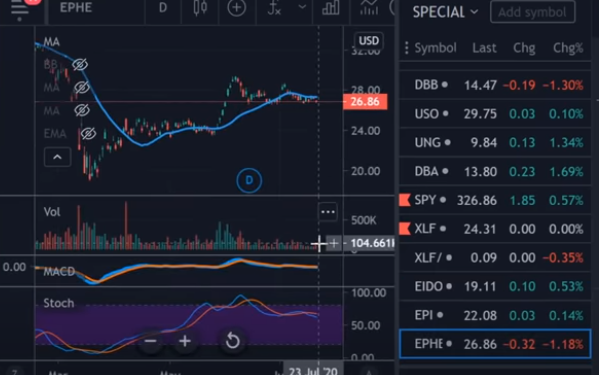
Task: Add a compare symbol with plus icon
Action: click(236, 8)
